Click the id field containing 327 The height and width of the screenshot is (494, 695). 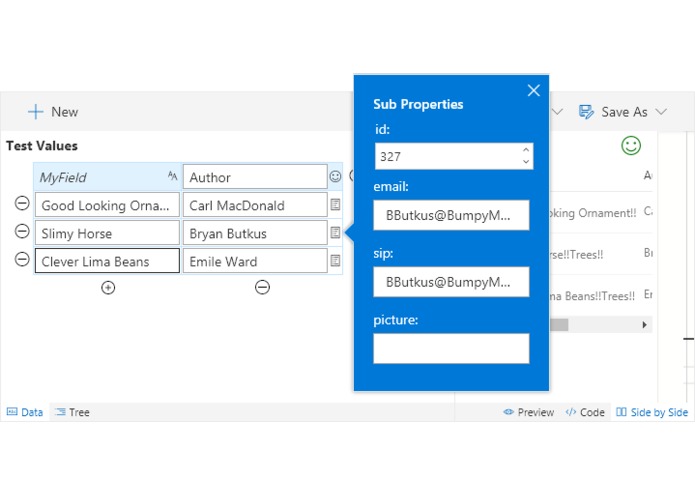454,156
